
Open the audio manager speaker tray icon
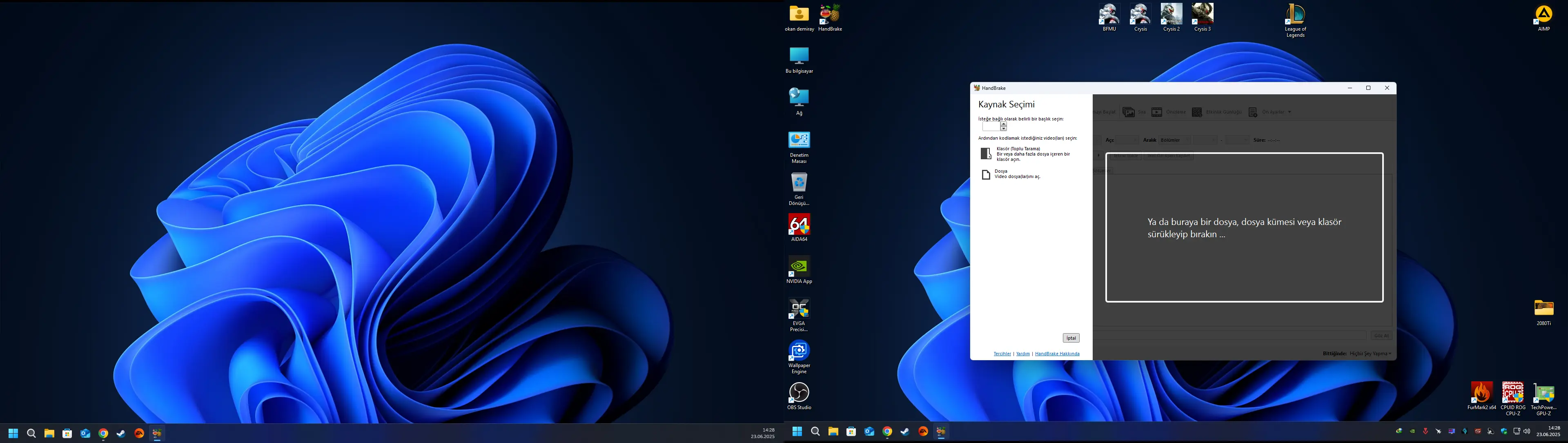pyautogui.click(x=1491, y=431)
